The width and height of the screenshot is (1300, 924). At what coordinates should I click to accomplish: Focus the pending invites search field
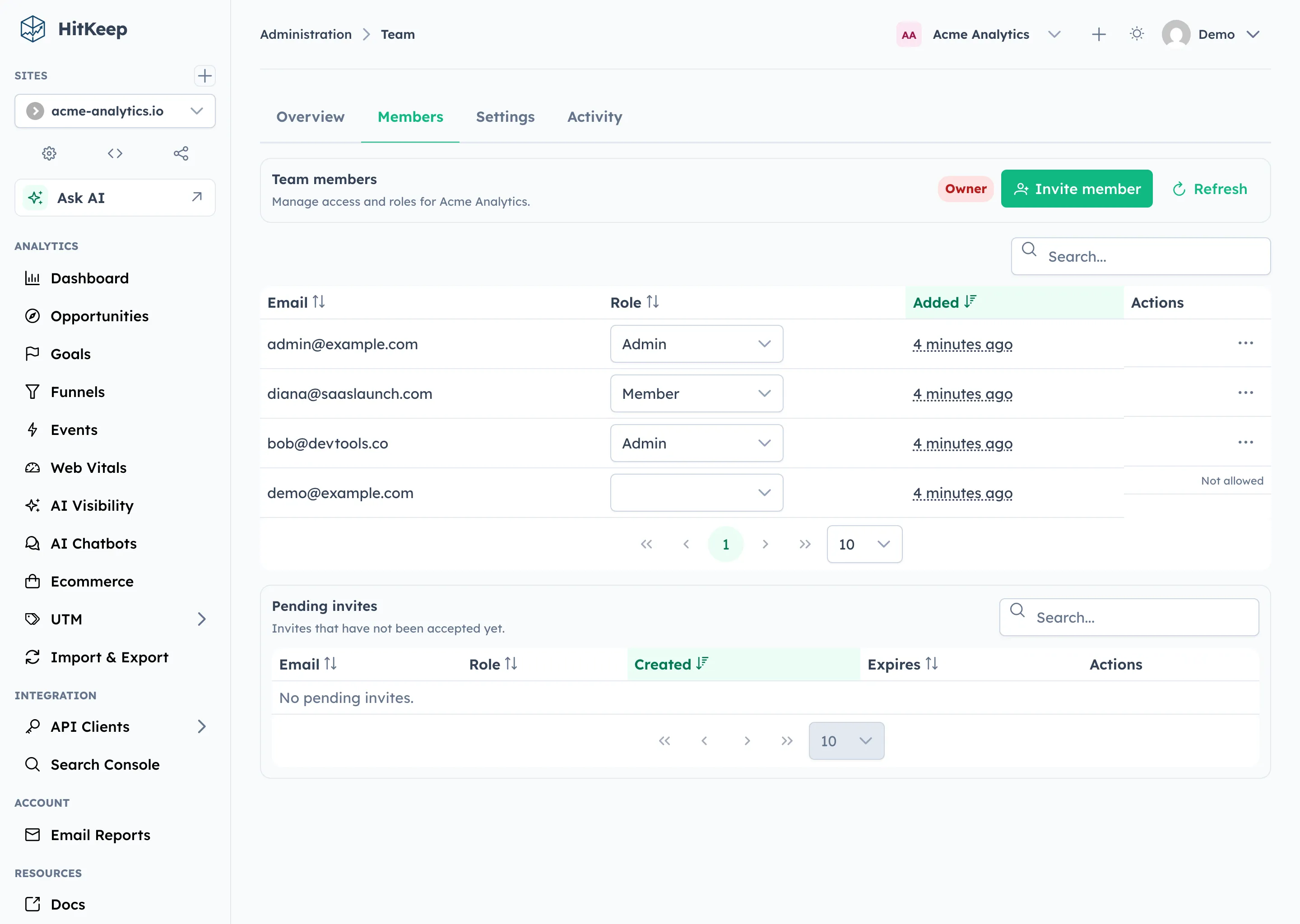tap(1129, 617)
